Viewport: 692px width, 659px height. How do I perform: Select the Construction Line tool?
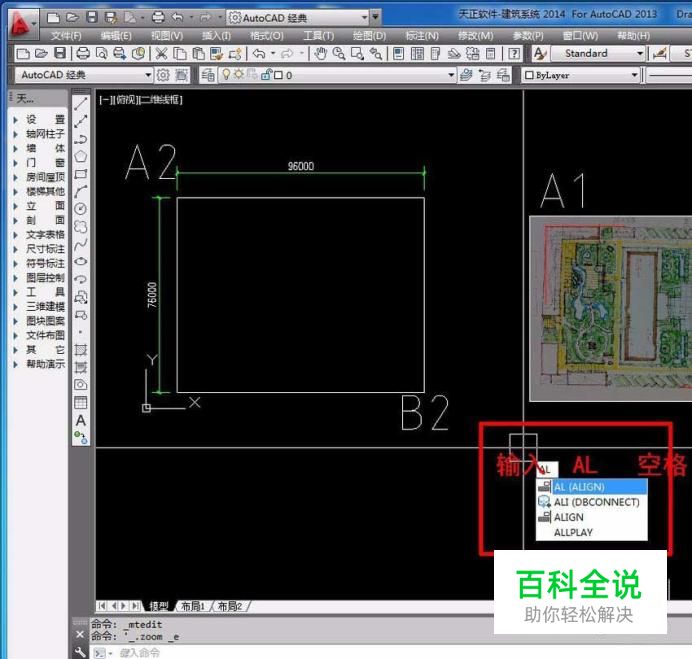click(81, 121)
